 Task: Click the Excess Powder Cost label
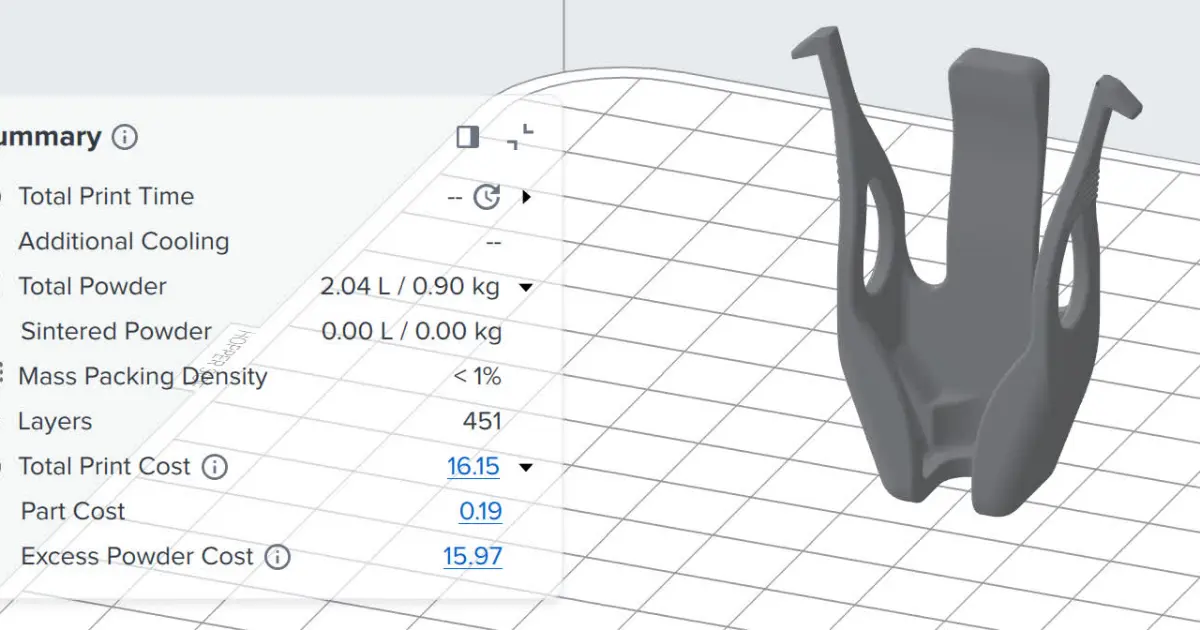tap(137, 557)
